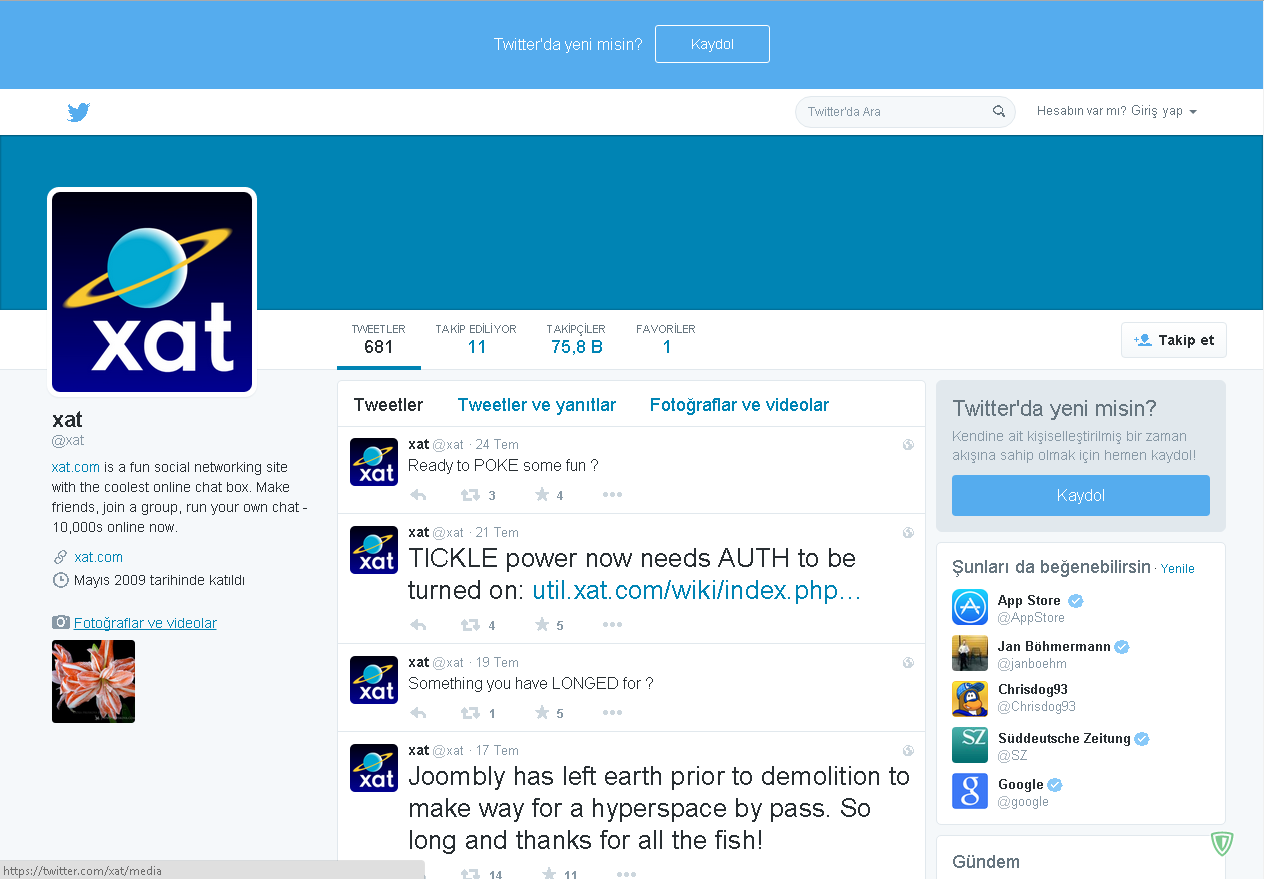Click '24 Tem' tweet timestamp
Screen dimensions: 1264x879
[x=497, y=445]
